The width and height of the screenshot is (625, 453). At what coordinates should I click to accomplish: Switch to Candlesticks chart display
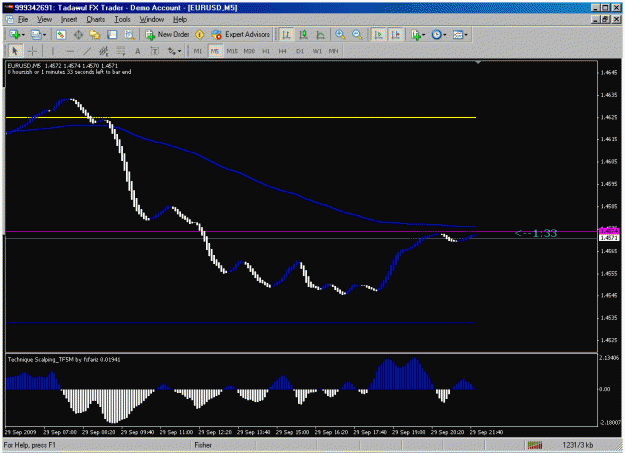click(x=303, y=35)
